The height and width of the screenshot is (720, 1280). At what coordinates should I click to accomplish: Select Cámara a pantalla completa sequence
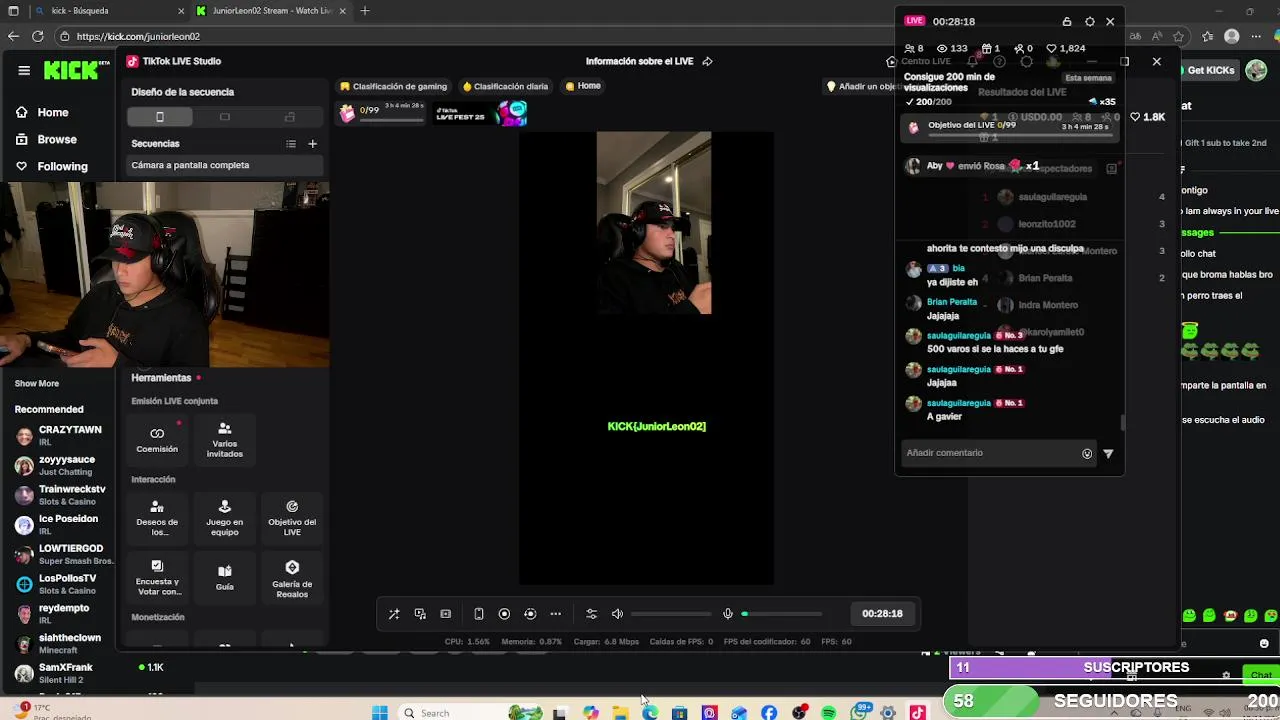pos(225,165)
